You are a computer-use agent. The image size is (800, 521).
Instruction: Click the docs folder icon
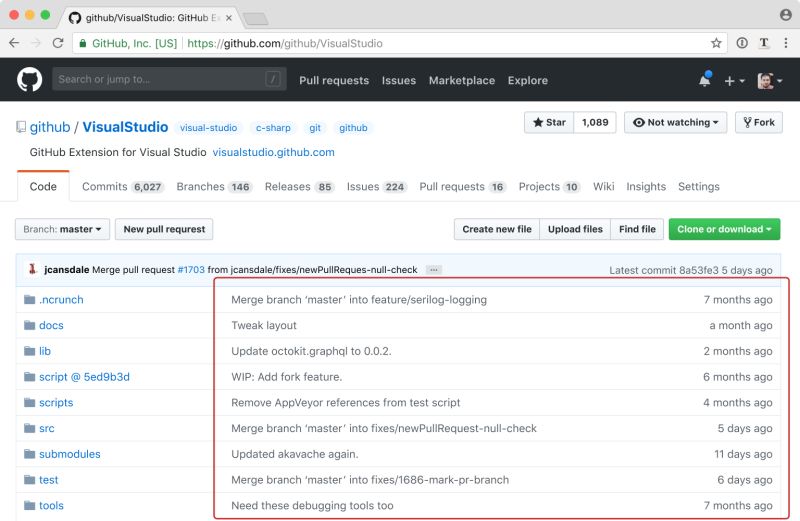[x=30, y=325]
